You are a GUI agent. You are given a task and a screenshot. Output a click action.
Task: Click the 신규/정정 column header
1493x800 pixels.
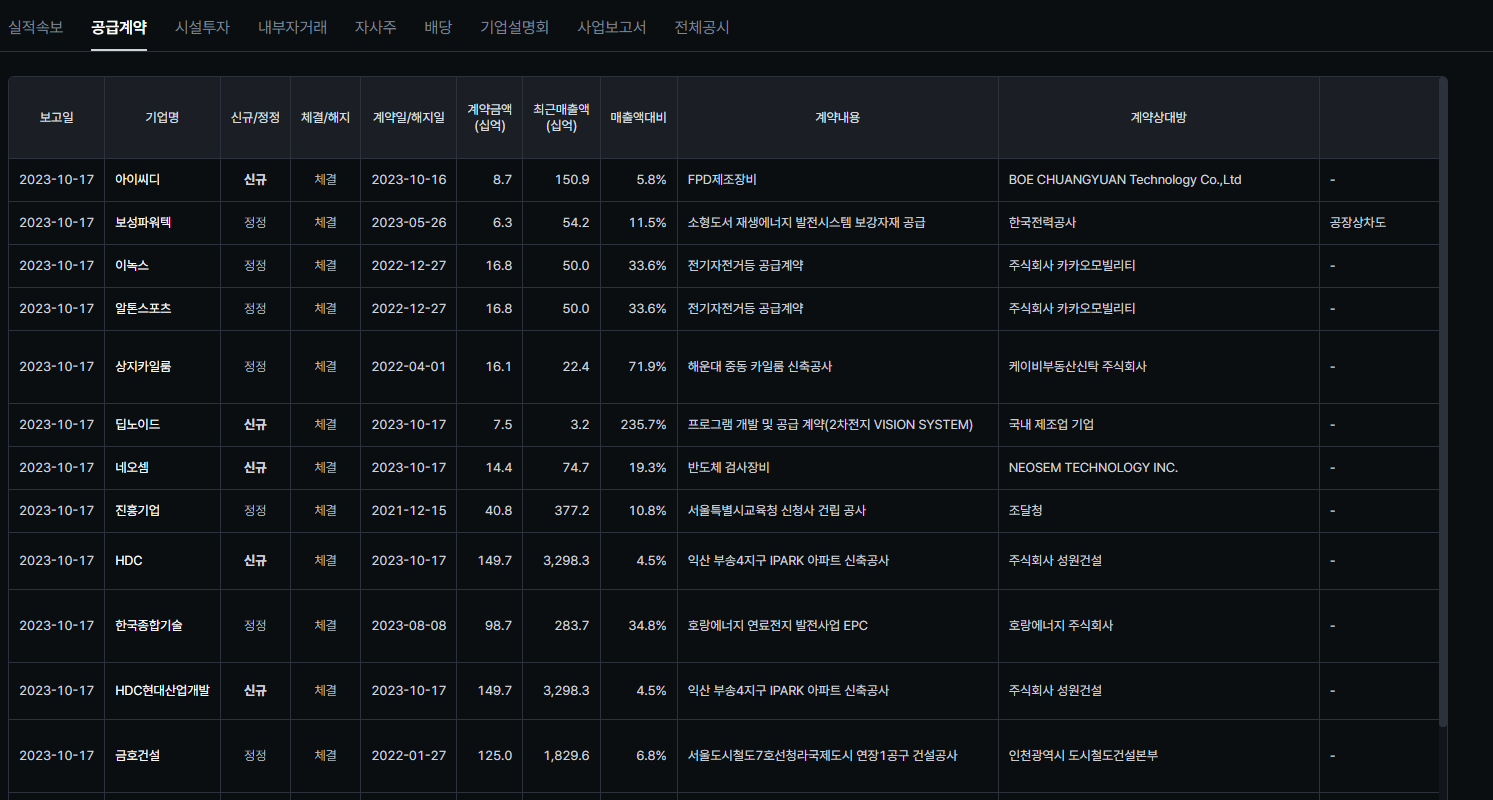coord(255,117)
